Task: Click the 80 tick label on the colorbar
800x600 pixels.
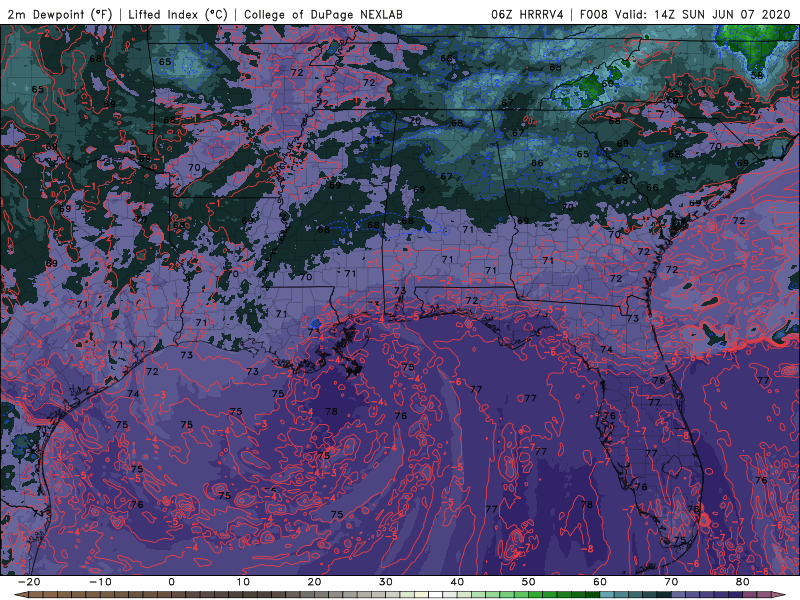Action: click(x=743, y=582)
